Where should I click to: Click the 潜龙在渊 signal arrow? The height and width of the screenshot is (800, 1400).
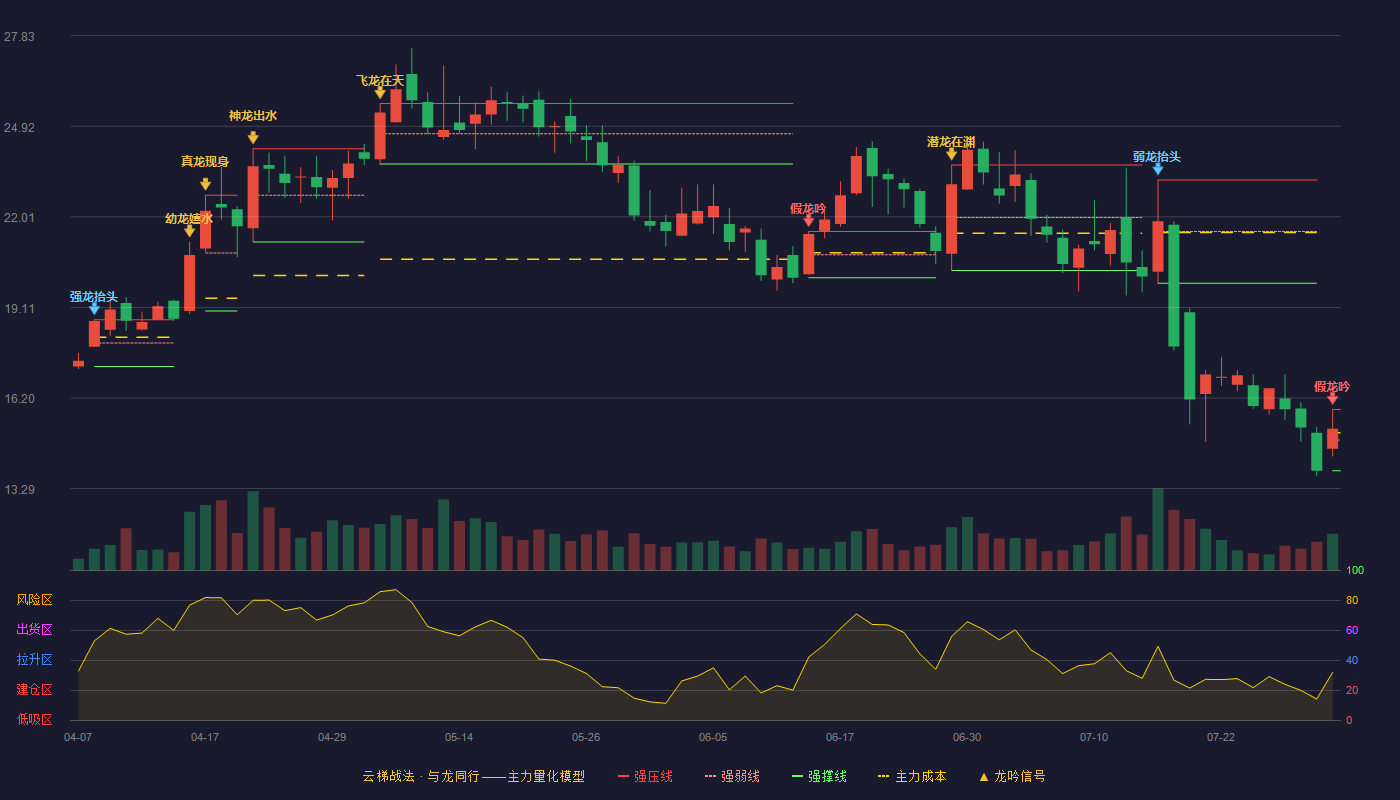[951, 154]
